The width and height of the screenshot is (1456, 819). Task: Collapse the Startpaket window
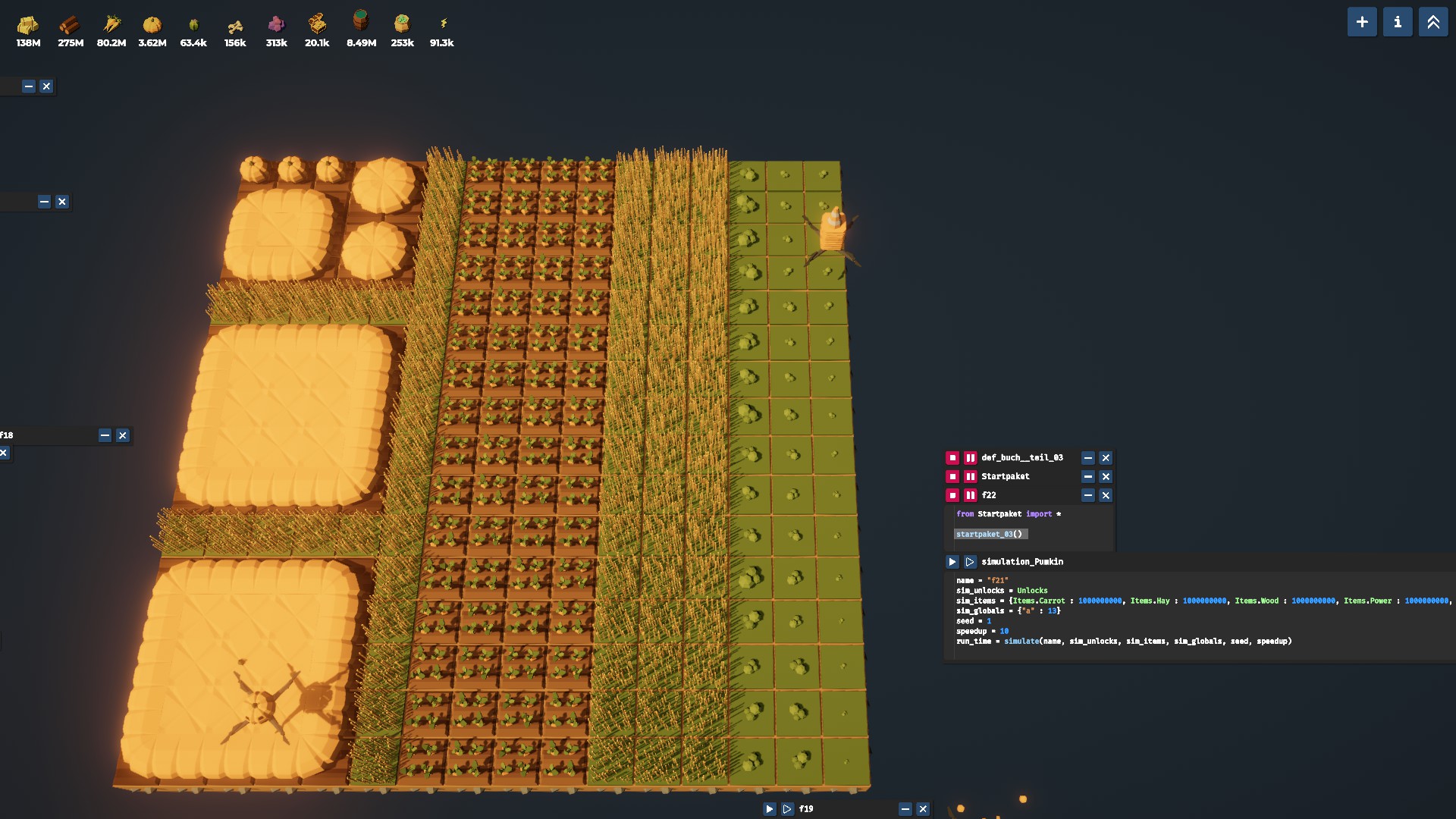(x=1087, y=477)
